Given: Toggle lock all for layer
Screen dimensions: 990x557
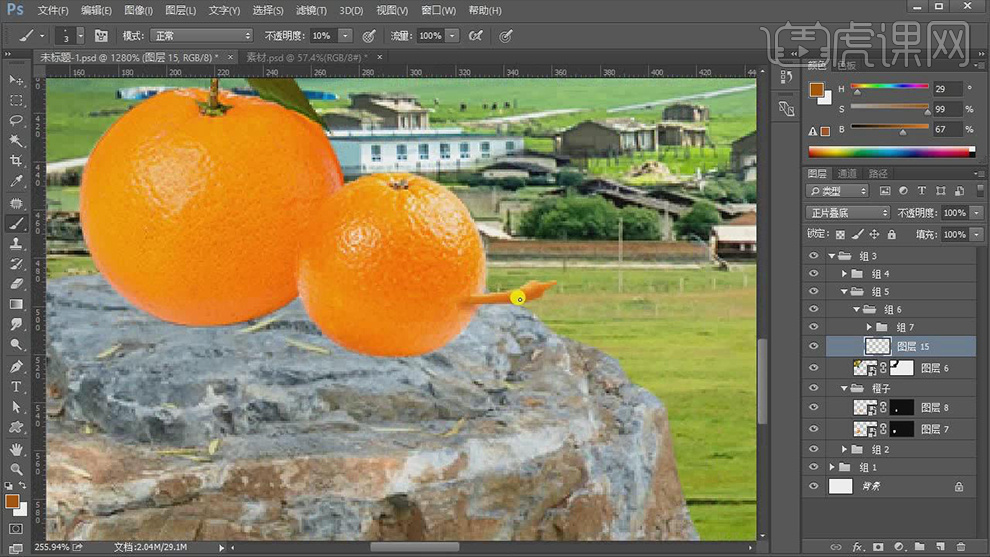Looking at the screenshot, I should pyautogui.click(x=892, y=234).
